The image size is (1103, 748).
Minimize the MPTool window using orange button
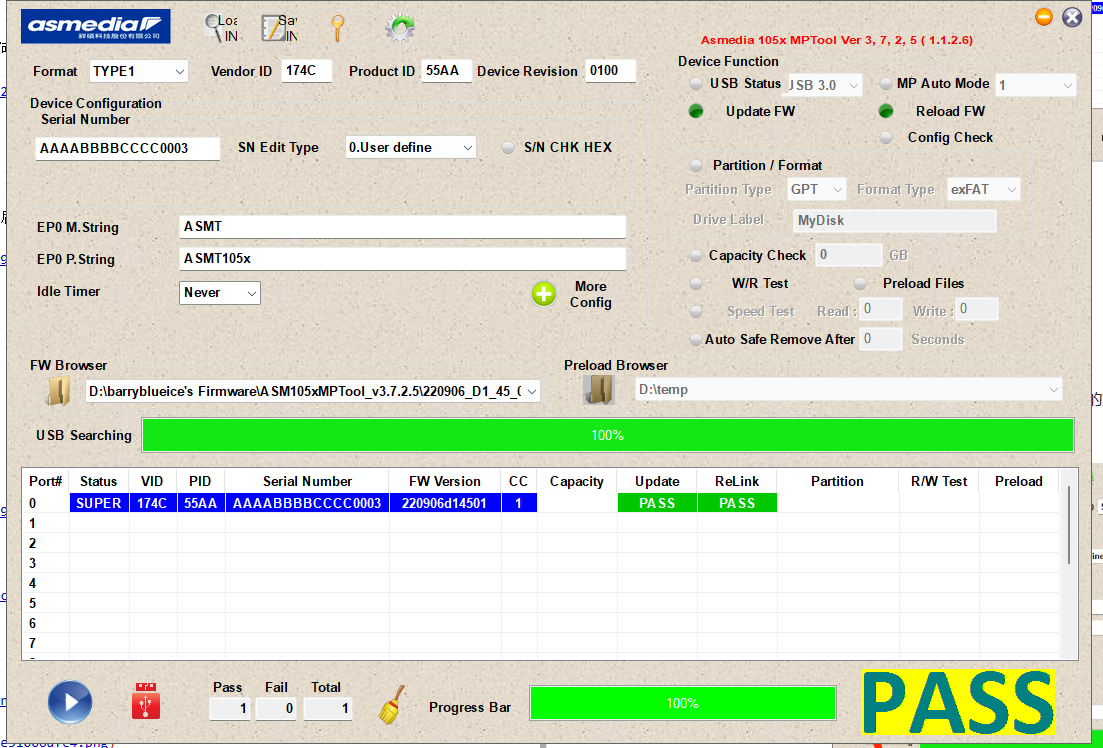[x=1044, y=16]
